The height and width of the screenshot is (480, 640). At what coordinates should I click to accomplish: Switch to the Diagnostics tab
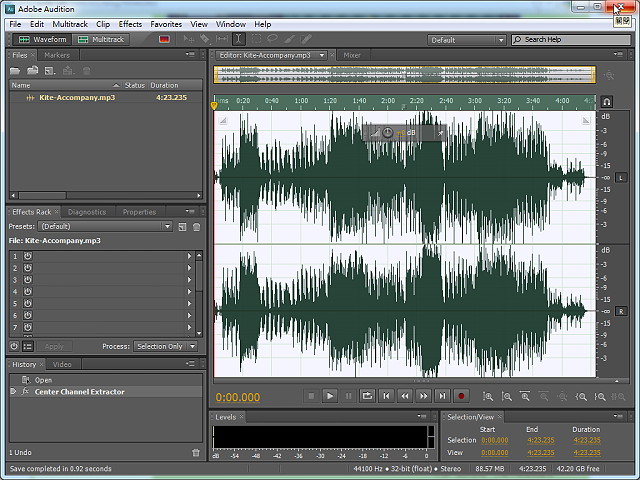coord(87,212)
